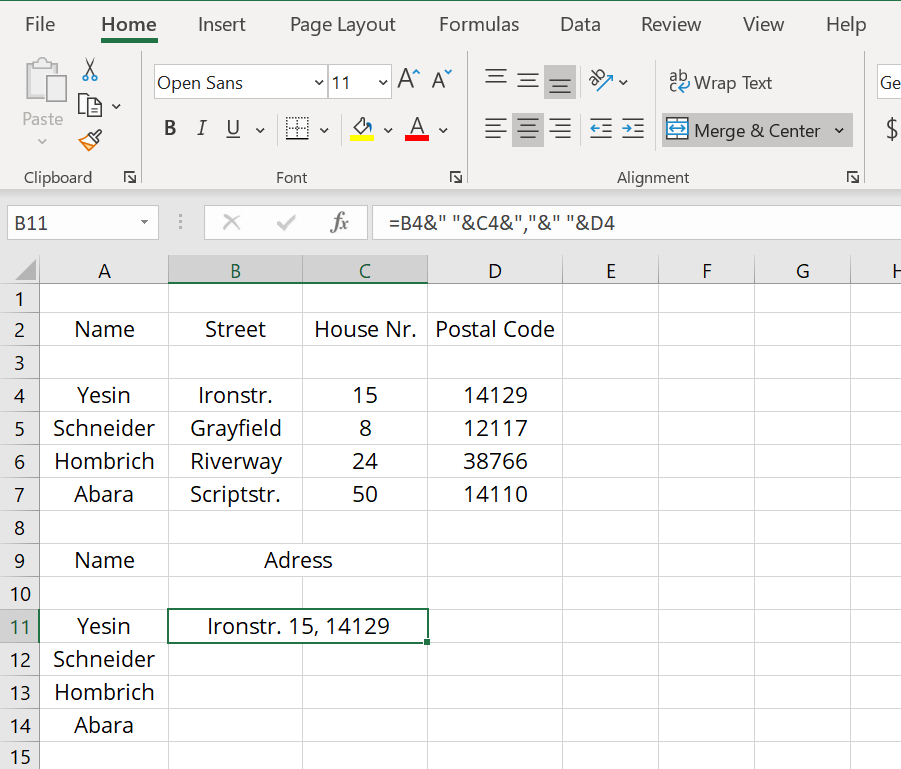Expand the Fill Color dropdown arrow

tap(389, 131)
